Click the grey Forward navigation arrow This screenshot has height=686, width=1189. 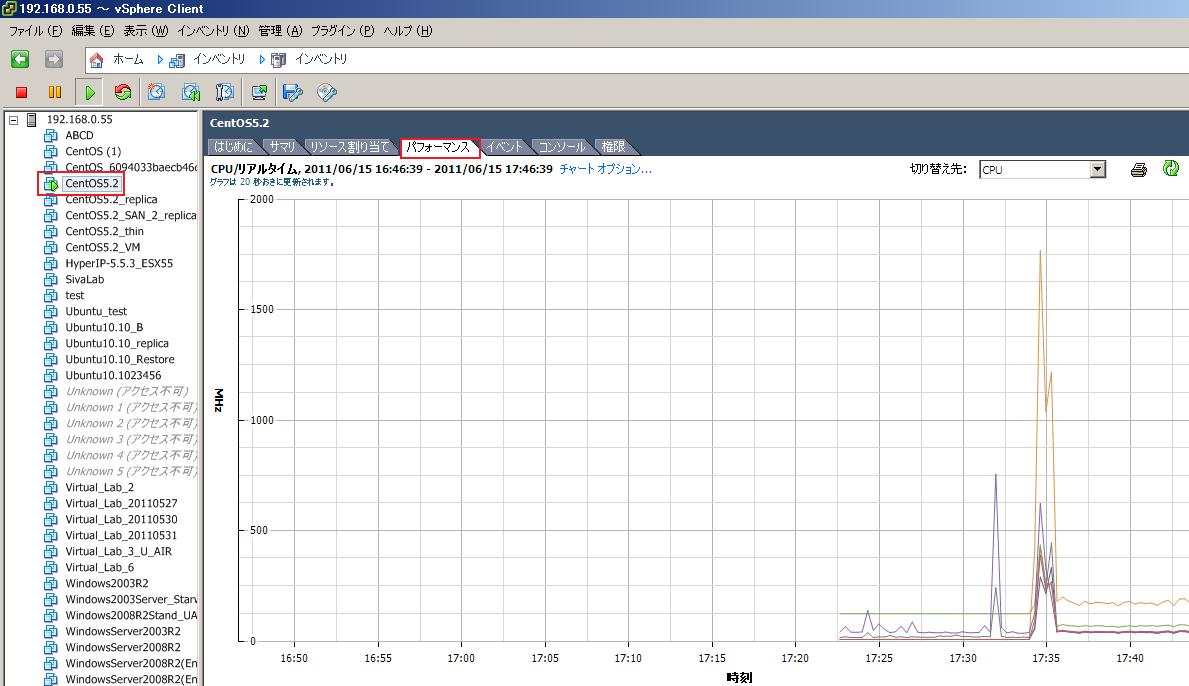click(x=54, y=59)
